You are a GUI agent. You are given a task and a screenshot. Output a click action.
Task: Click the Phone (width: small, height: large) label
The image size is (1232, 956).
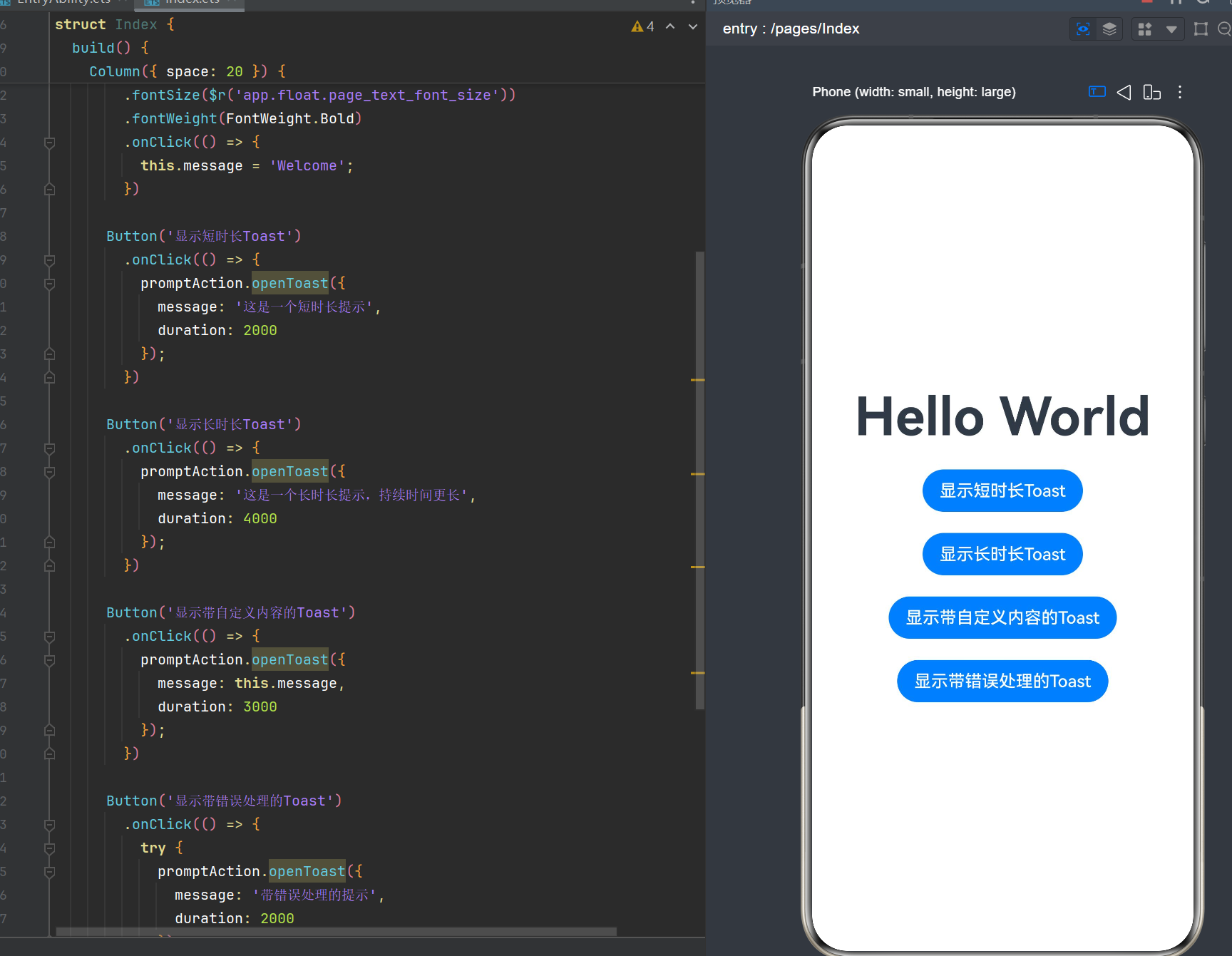click(914, 92)
